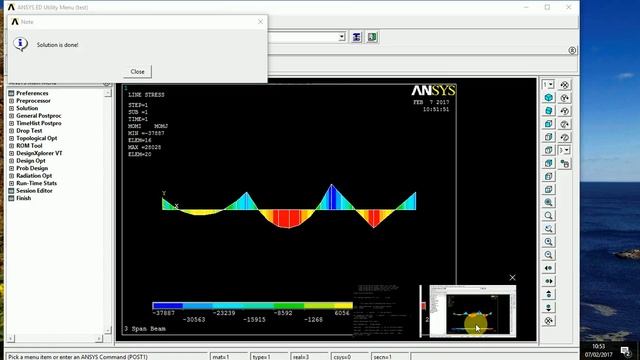The width and height of the screenshot is (640, 360).
Task: Pan the model up with the up-arrow icon
Action: point(549,294)
